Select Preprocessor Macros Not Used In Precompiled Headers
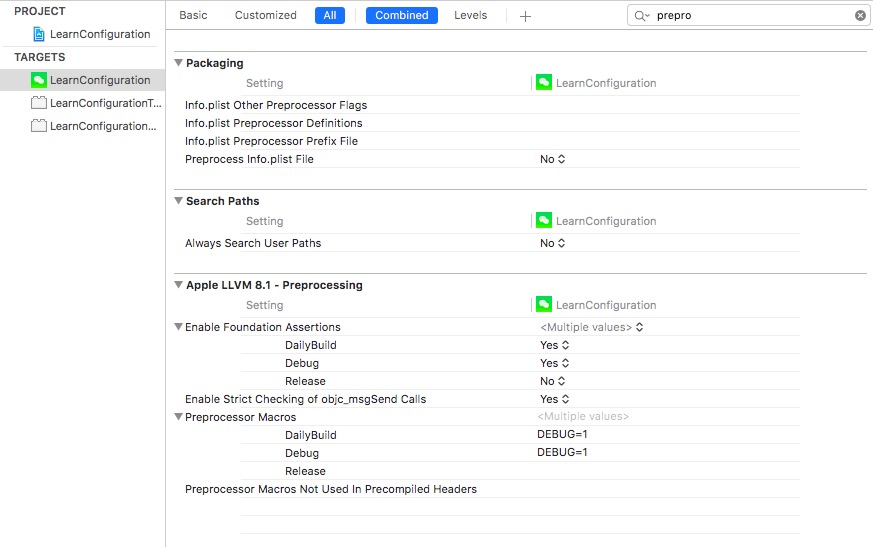This screenshot has height=547, width=873. [331, 489]
